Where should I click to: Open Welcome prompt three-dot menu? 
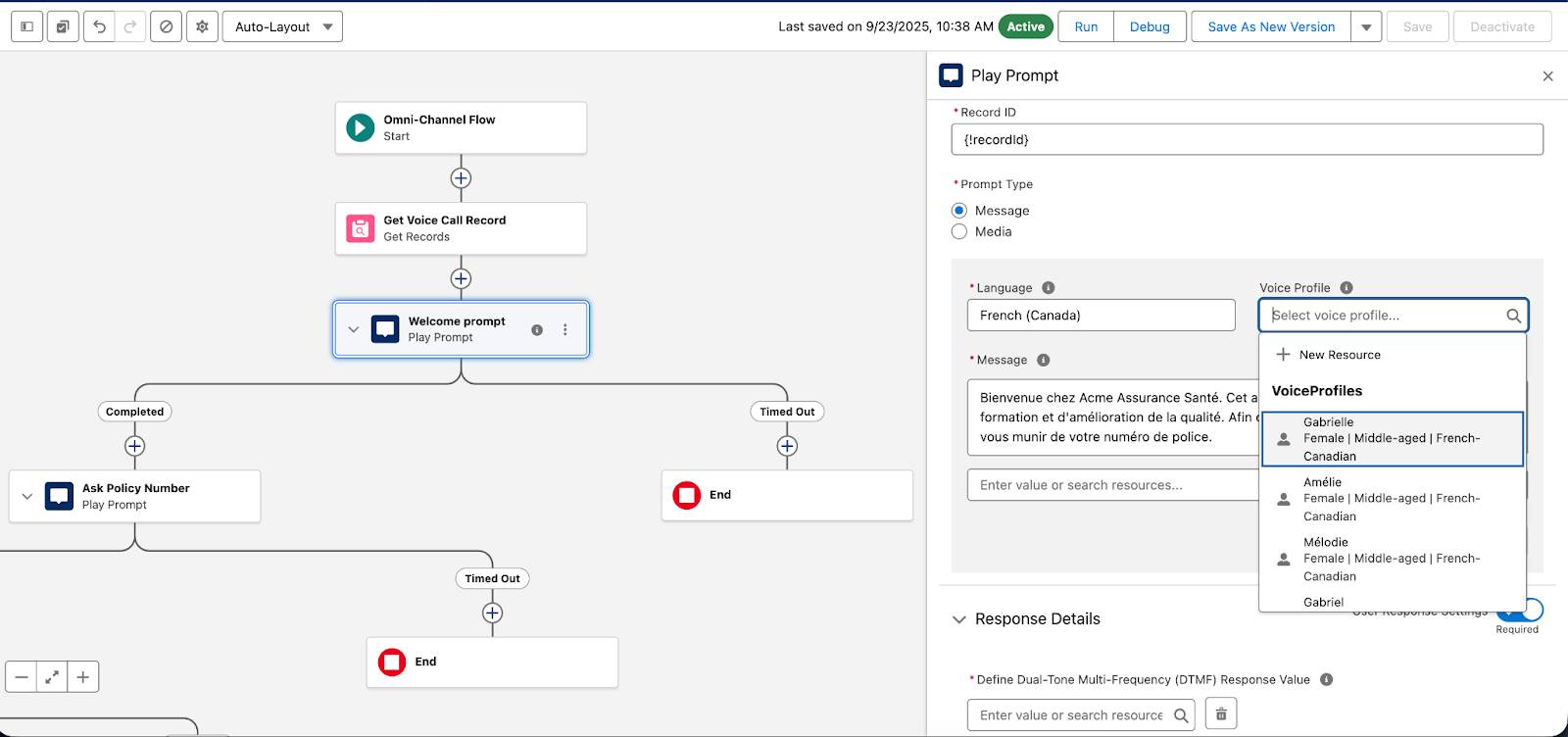coord(565,330)
